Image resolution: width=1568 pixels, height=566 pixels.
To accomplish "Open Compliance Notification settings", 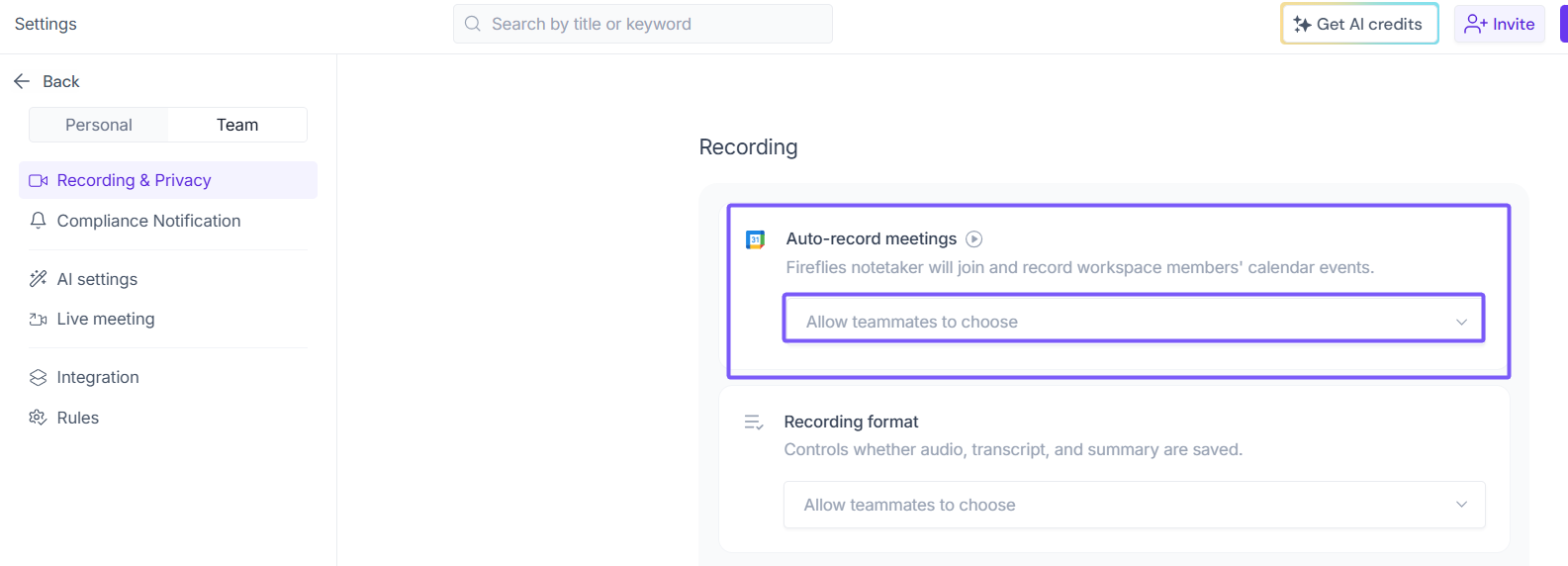I will click(x=148, y=221).
